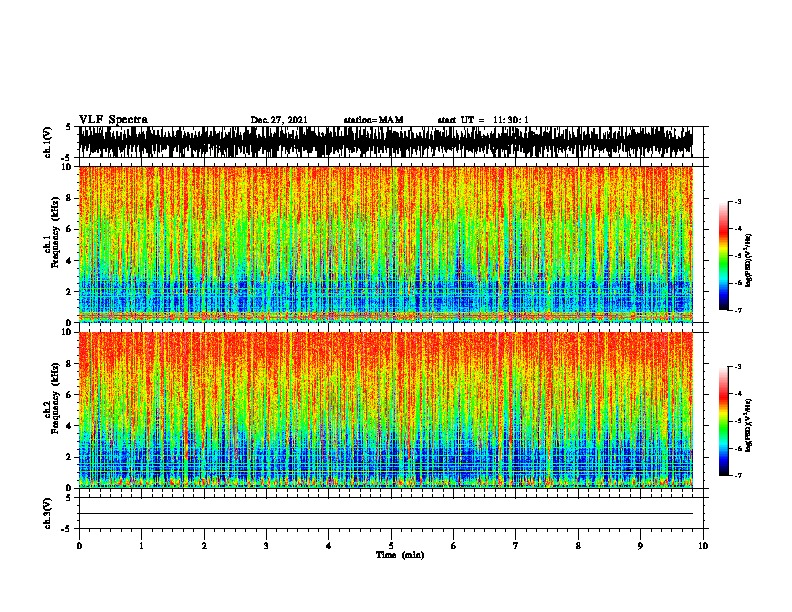792x612 pixels.
Task: Select the date text "Dec. 27, 2021"
Action: point(279,120)
